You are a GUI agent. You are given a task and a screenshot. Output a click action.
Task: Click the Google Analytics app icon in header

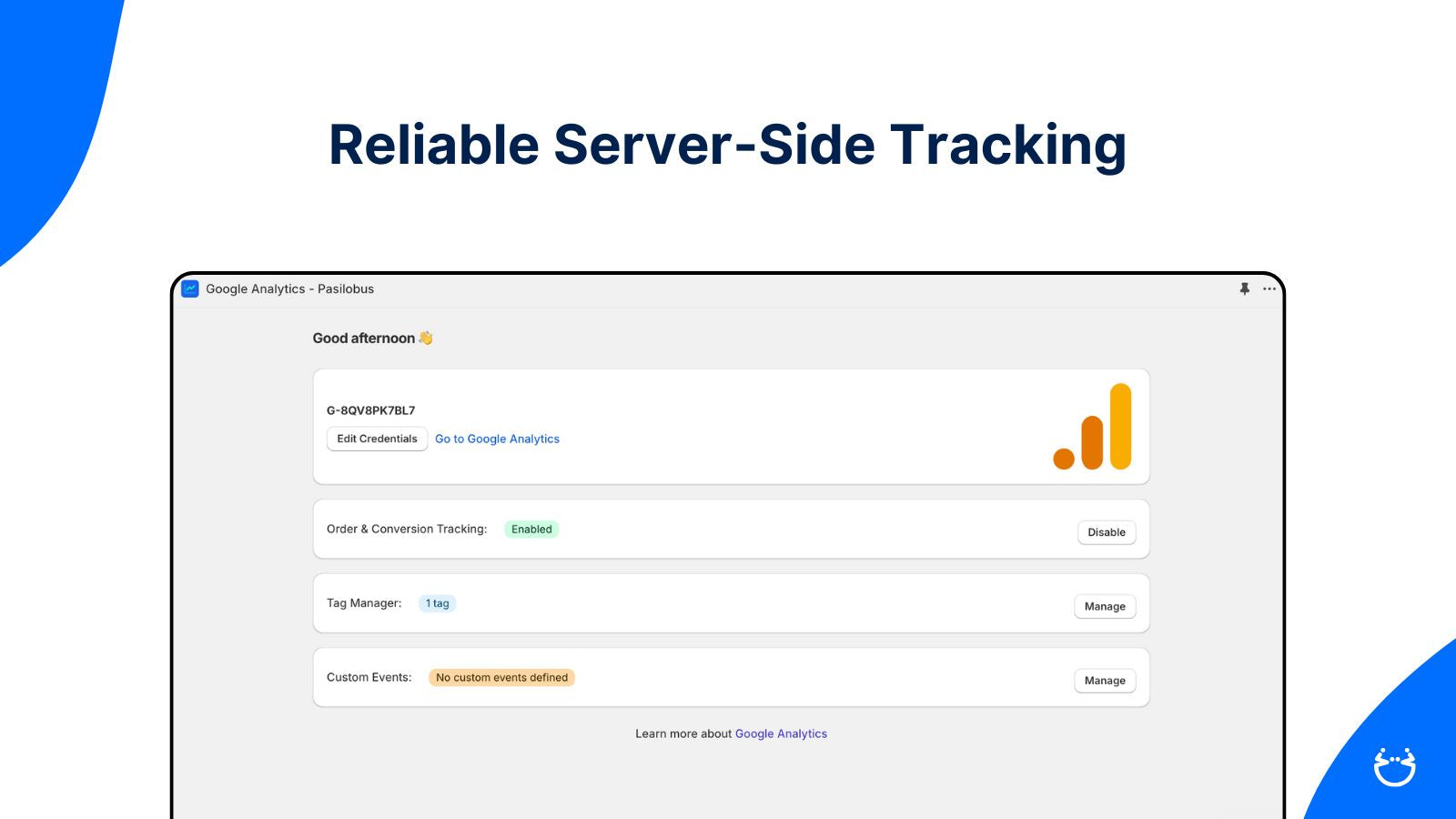pos(190,288)
